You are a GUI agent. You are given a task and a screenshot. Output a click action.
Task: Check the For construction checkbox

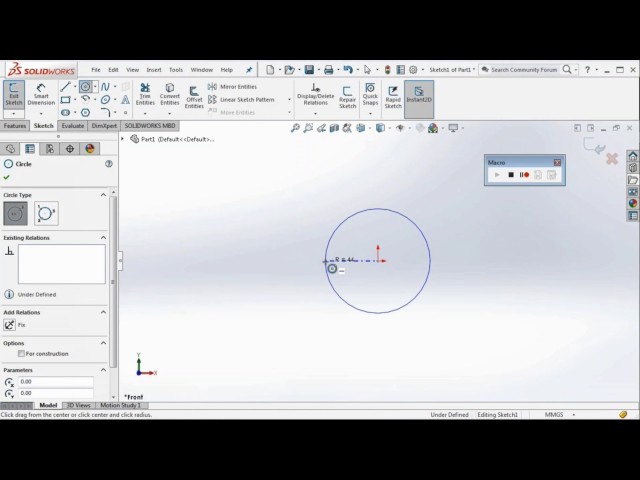click(x=21, y=354)
